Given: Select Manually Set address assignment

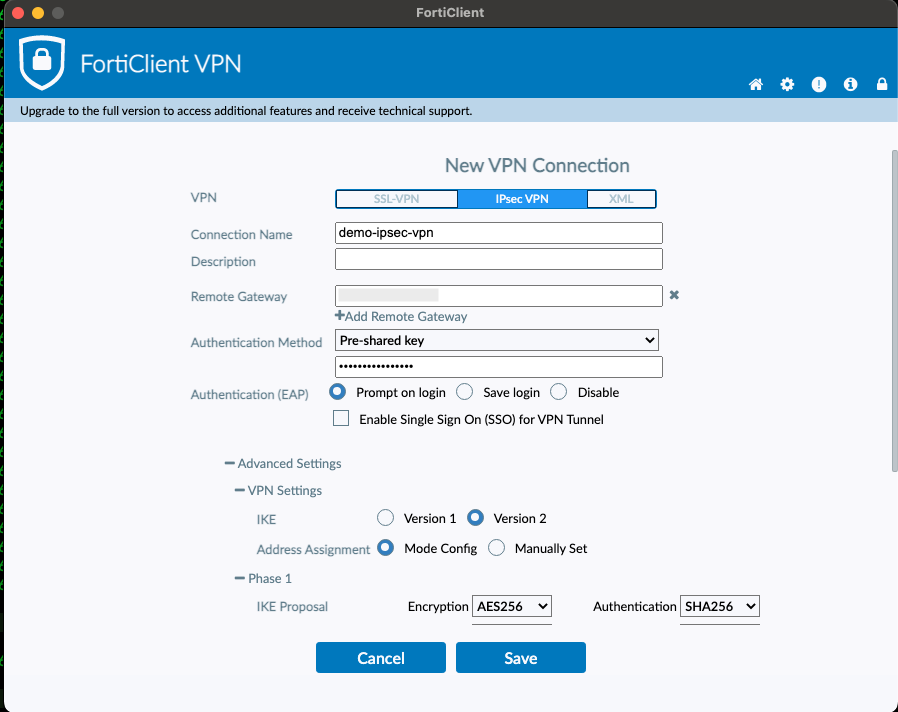Looking at the screenshot, I should coord(497,548).
